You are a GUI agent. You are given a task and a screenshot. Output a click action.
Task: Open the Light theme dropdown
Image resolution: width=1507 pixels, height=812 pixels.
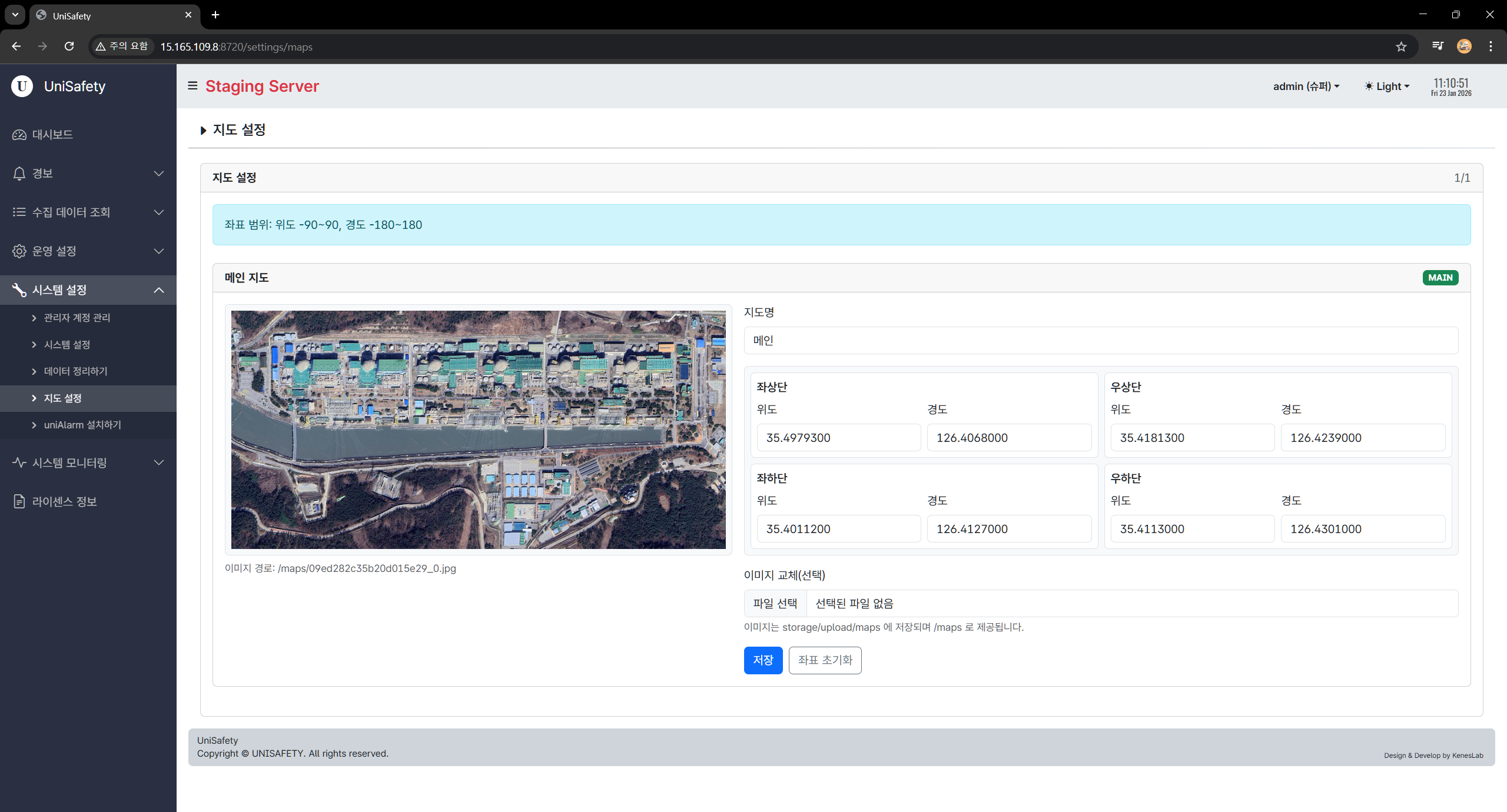pos(1387,86)
